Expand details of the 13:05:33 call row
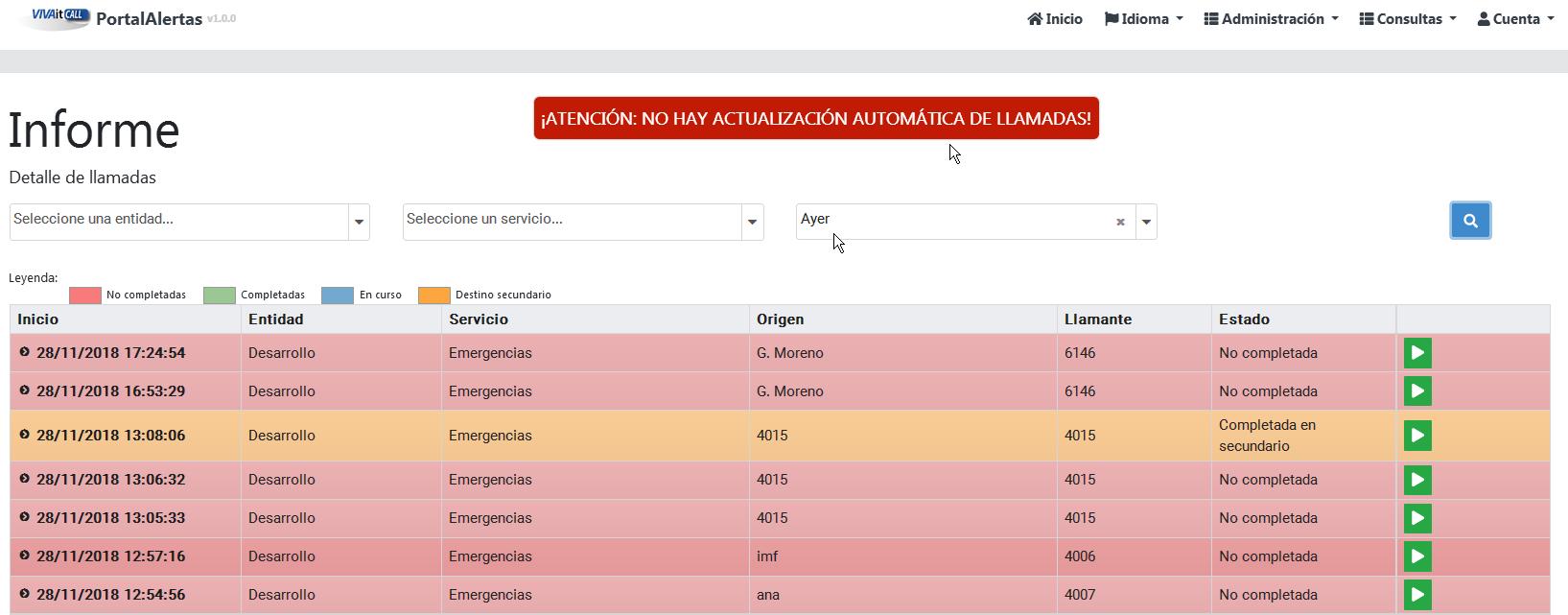This screenshot has width=1568, height=615. click(25, 517)
